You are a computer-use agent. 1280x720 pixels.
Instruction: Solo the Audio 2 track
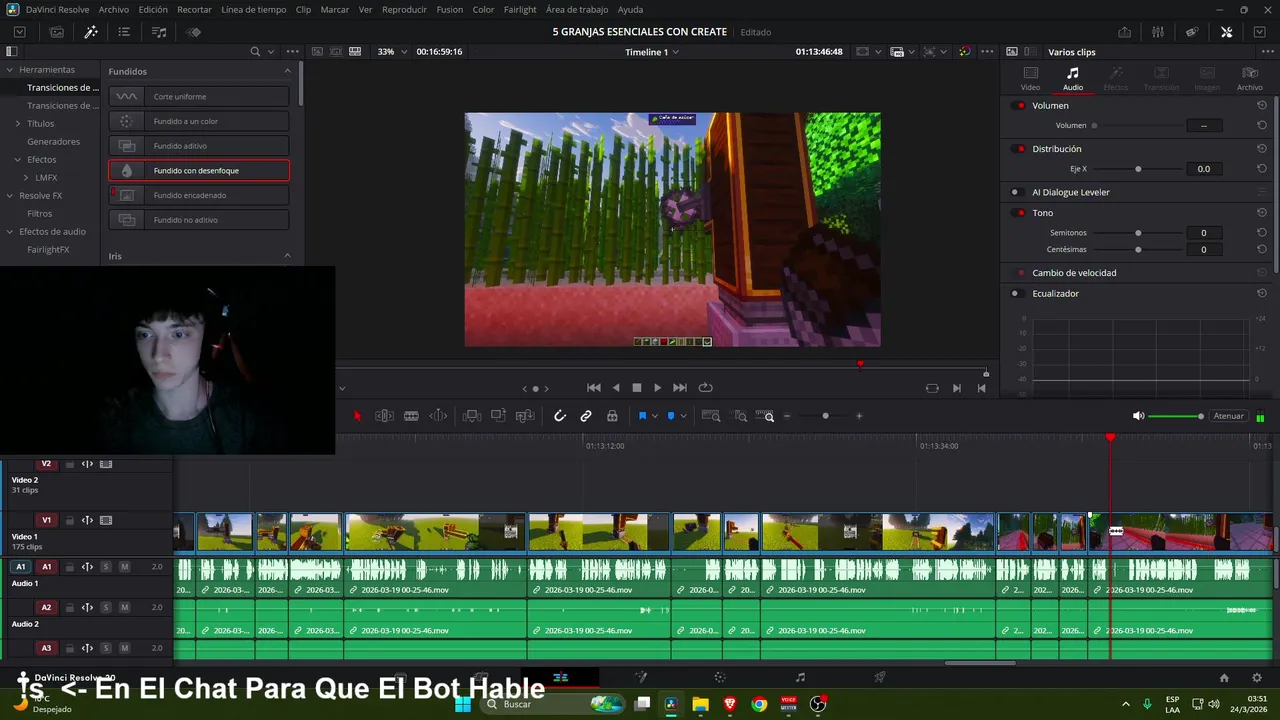click(x=105, y=608)
